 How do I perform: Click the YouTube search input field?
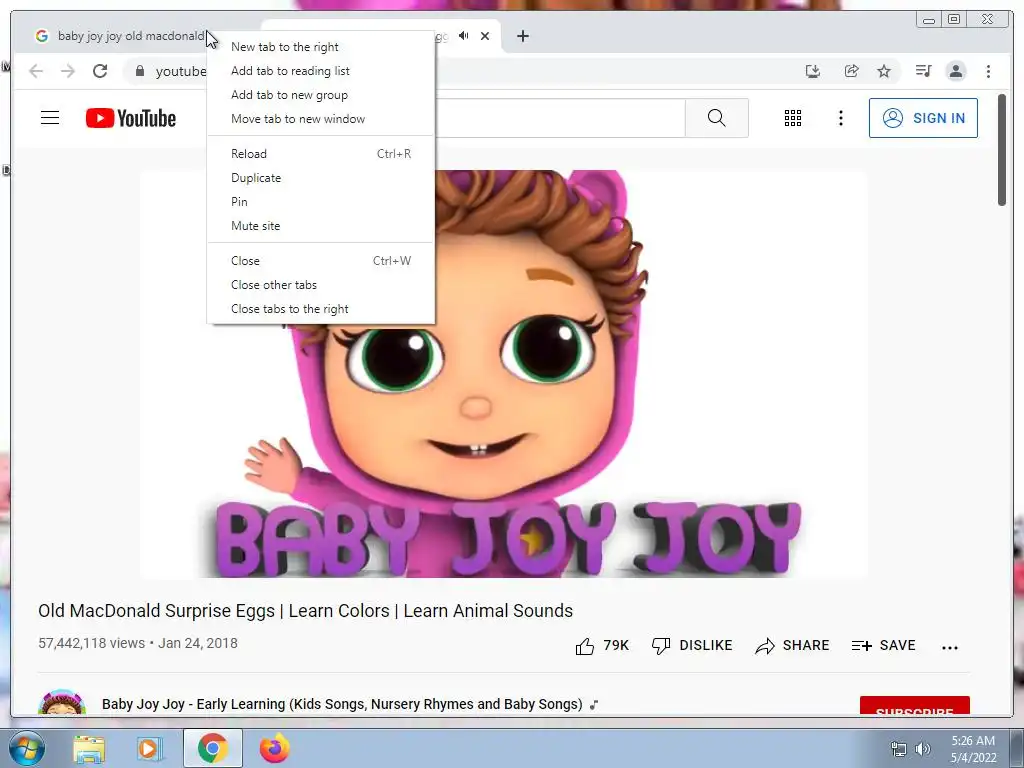[560, 118]
